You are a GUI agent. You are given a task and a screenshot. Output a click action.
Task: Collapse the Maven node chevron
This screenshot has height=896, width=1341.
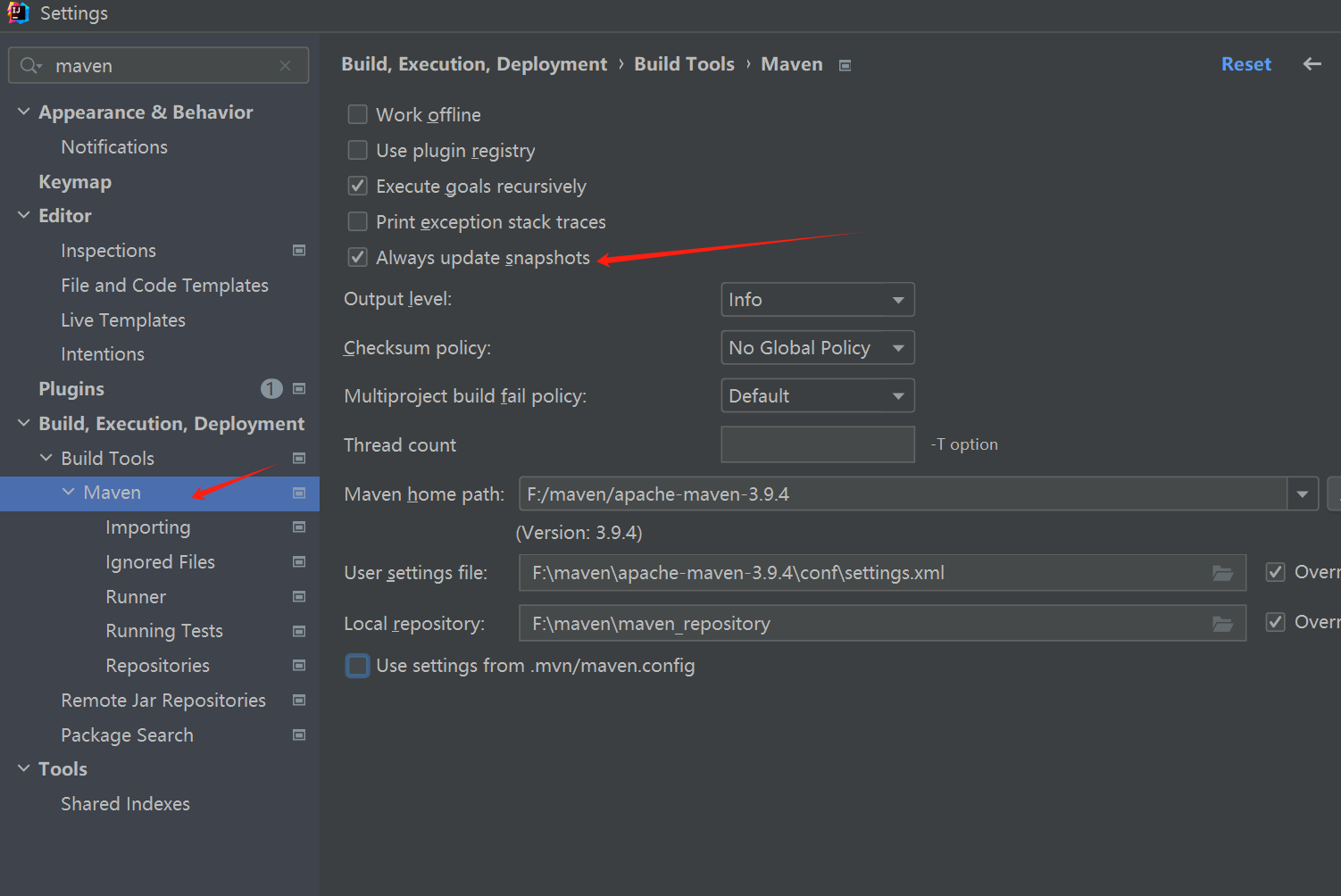(x=69, y=492)
